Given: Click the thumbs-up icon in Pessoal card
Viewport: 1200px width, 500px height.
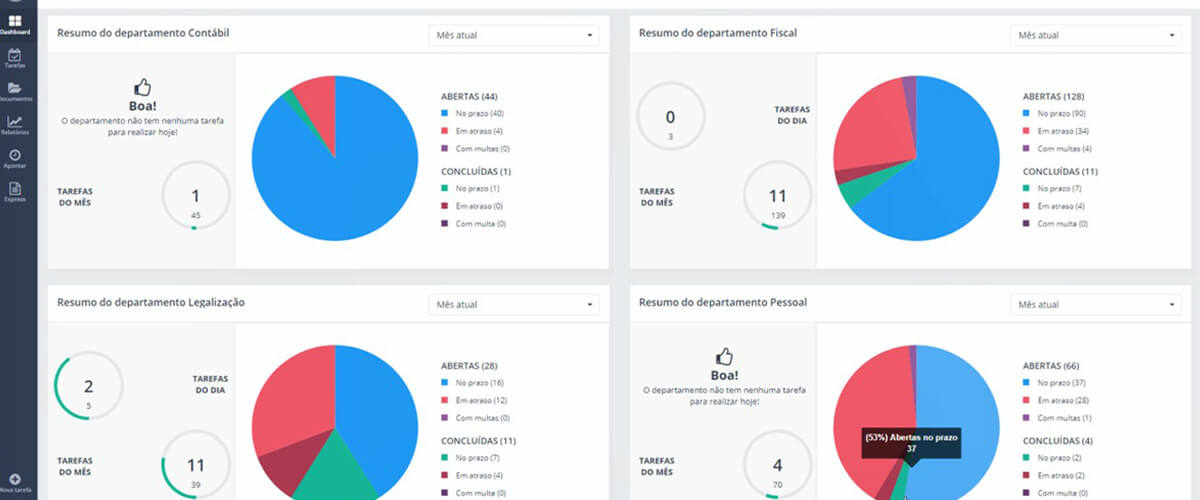Looking at the screenshot, I should (724, 356).
